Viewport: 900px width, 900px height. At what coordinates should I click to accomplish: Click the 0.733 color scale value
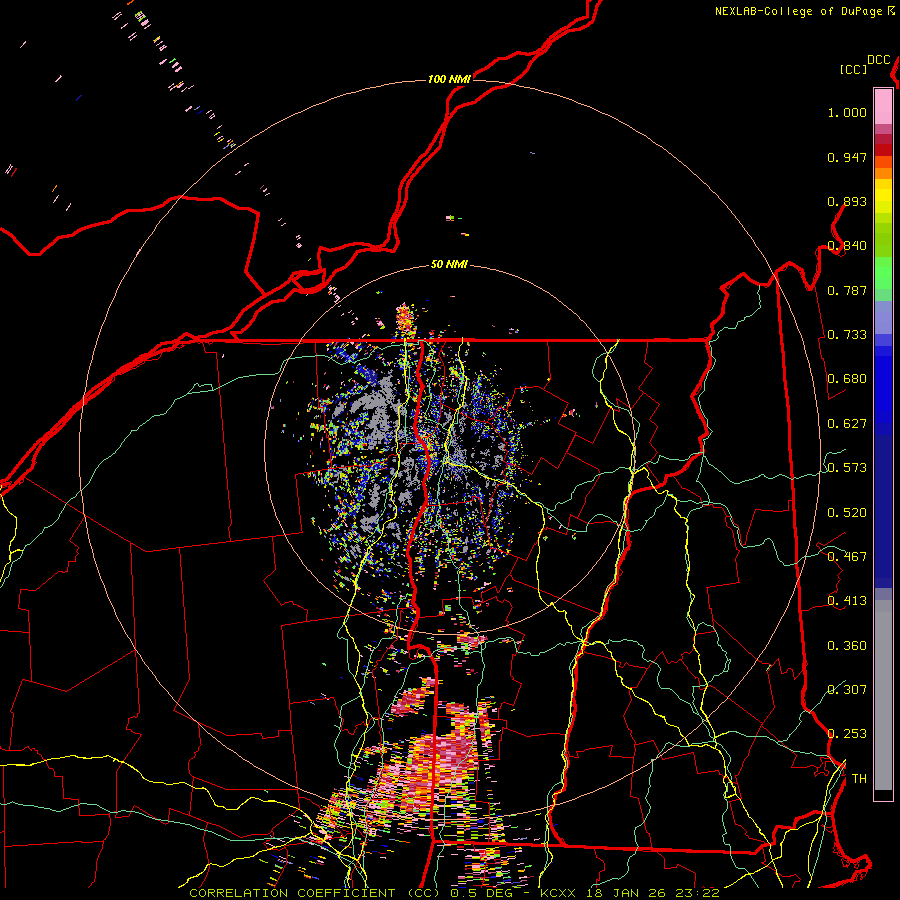point(847,335)
